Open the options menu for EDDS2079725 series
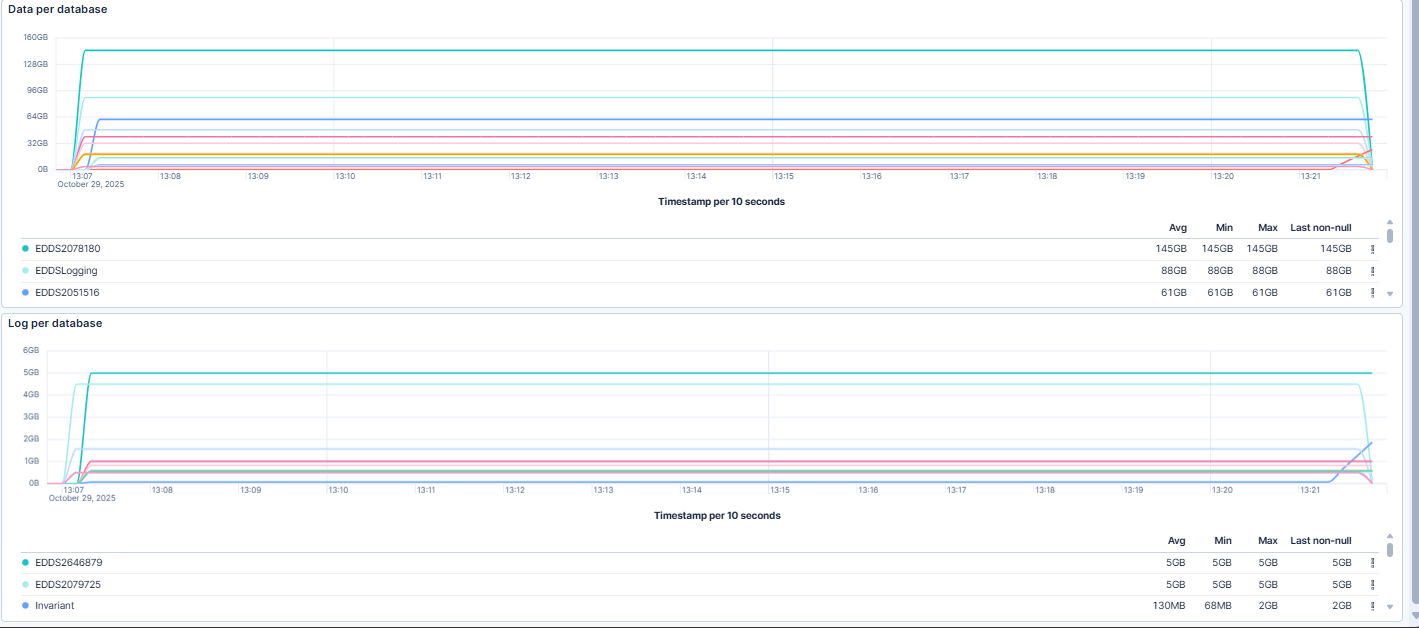1419x628 pixels. coord(1372,584)
